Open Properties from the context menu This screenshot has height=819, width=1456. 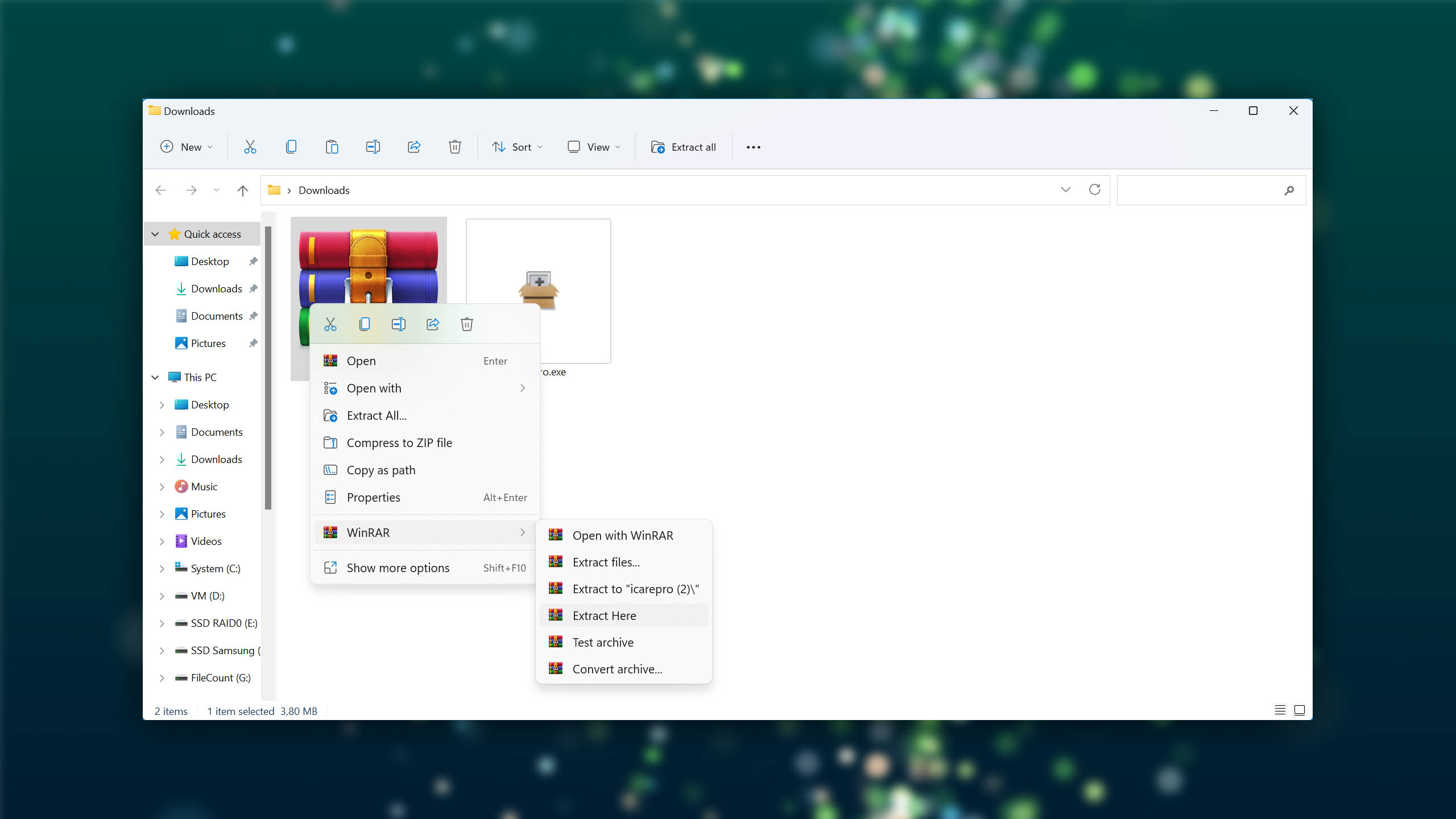point(425,498)
